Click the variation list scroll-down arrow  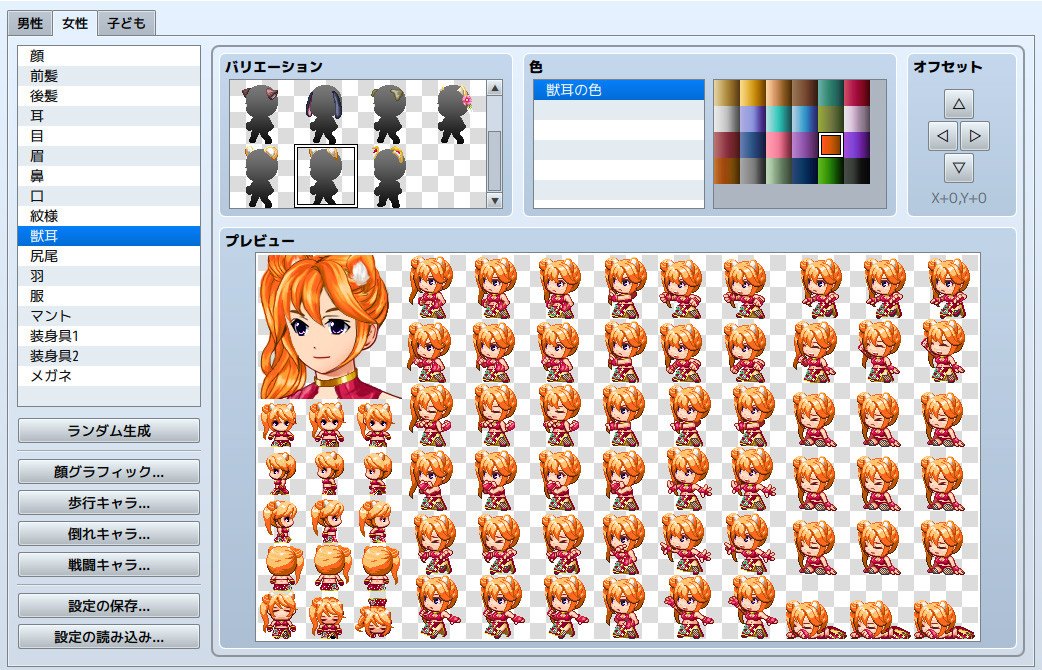click(495, 198)
